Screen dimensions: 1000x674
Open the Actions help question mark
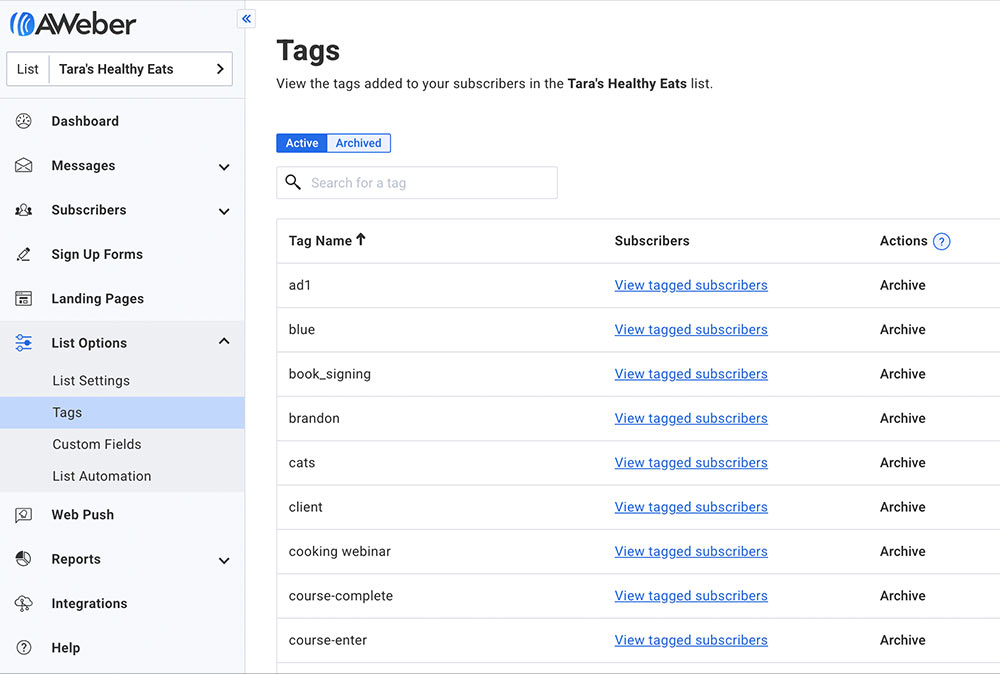click(941, 241)
